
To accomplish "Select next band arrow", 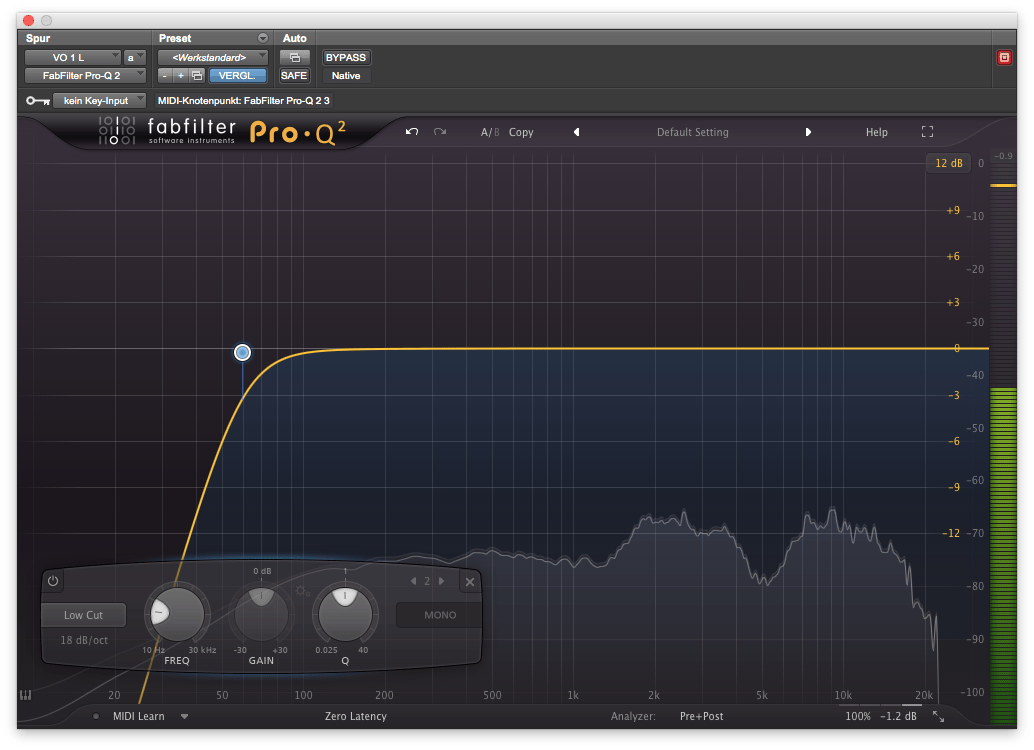I will click(441, 581).
